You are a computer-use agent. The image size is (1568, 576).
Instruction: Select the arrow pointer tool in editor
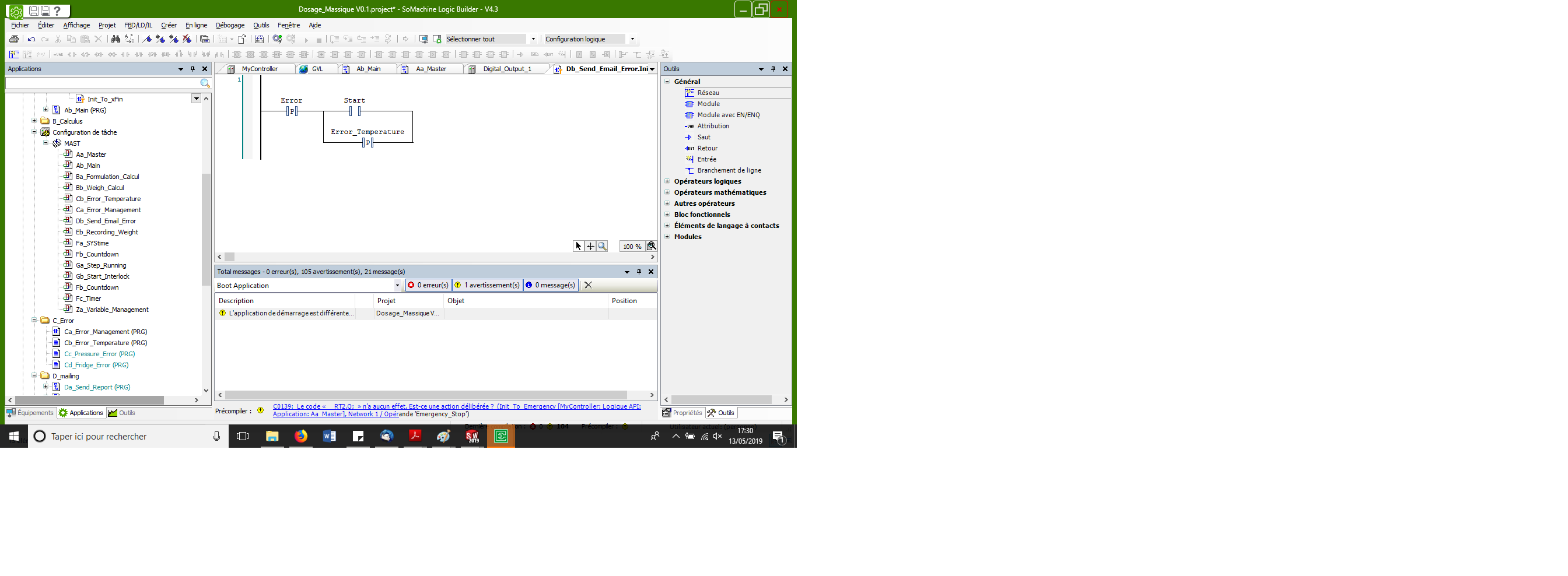[578, 247]
